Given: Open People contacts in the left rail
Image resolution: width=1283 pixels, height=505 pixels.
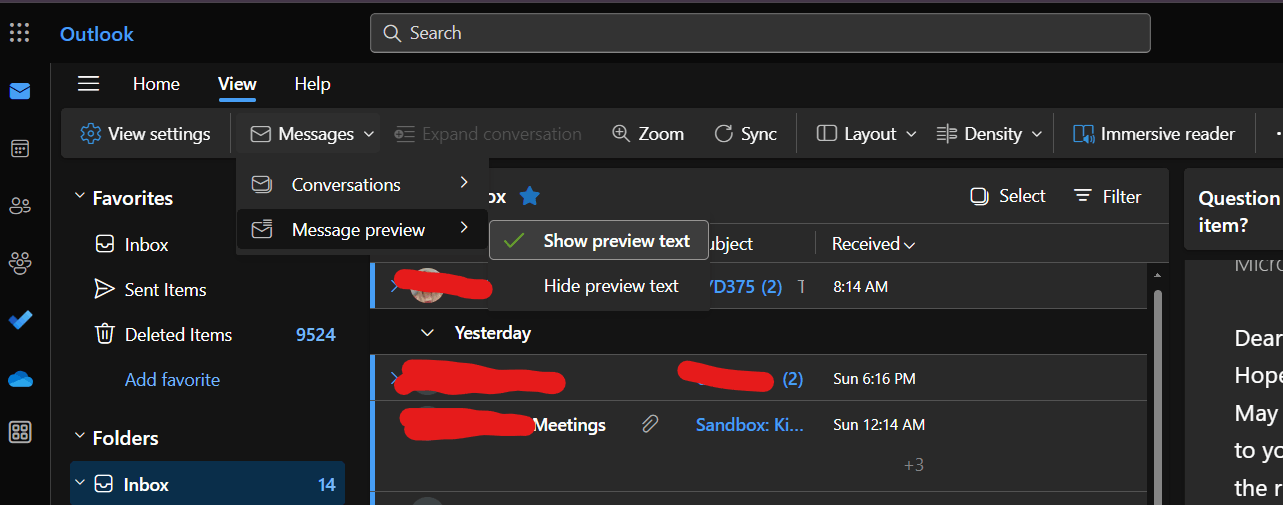Looking at the screenshot, I should coord(20,206).
